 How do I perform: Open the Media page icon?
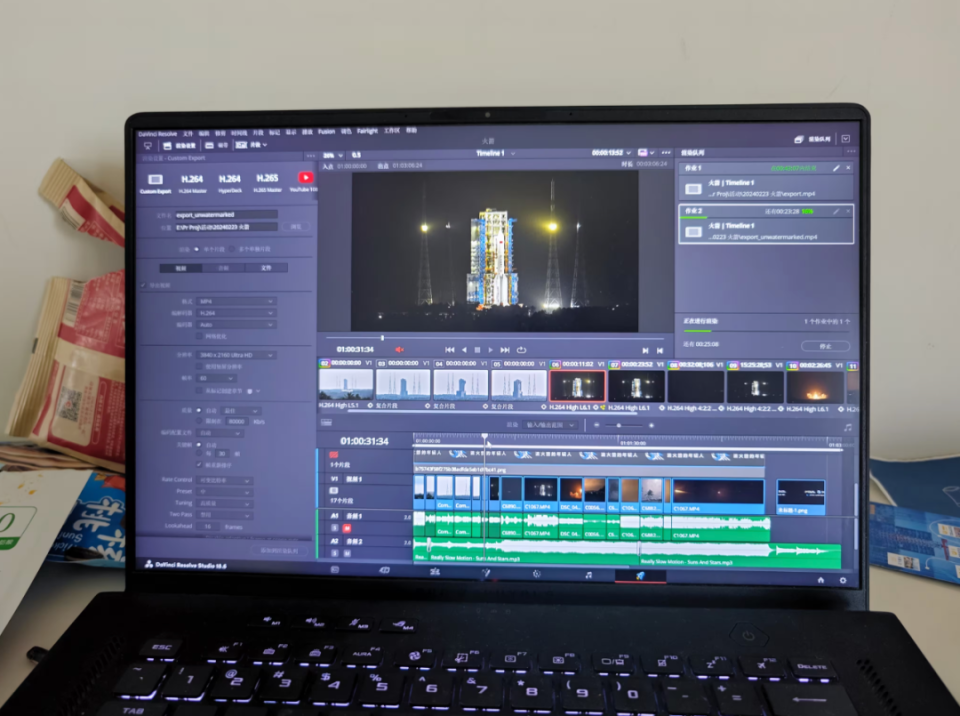point(335,570)
